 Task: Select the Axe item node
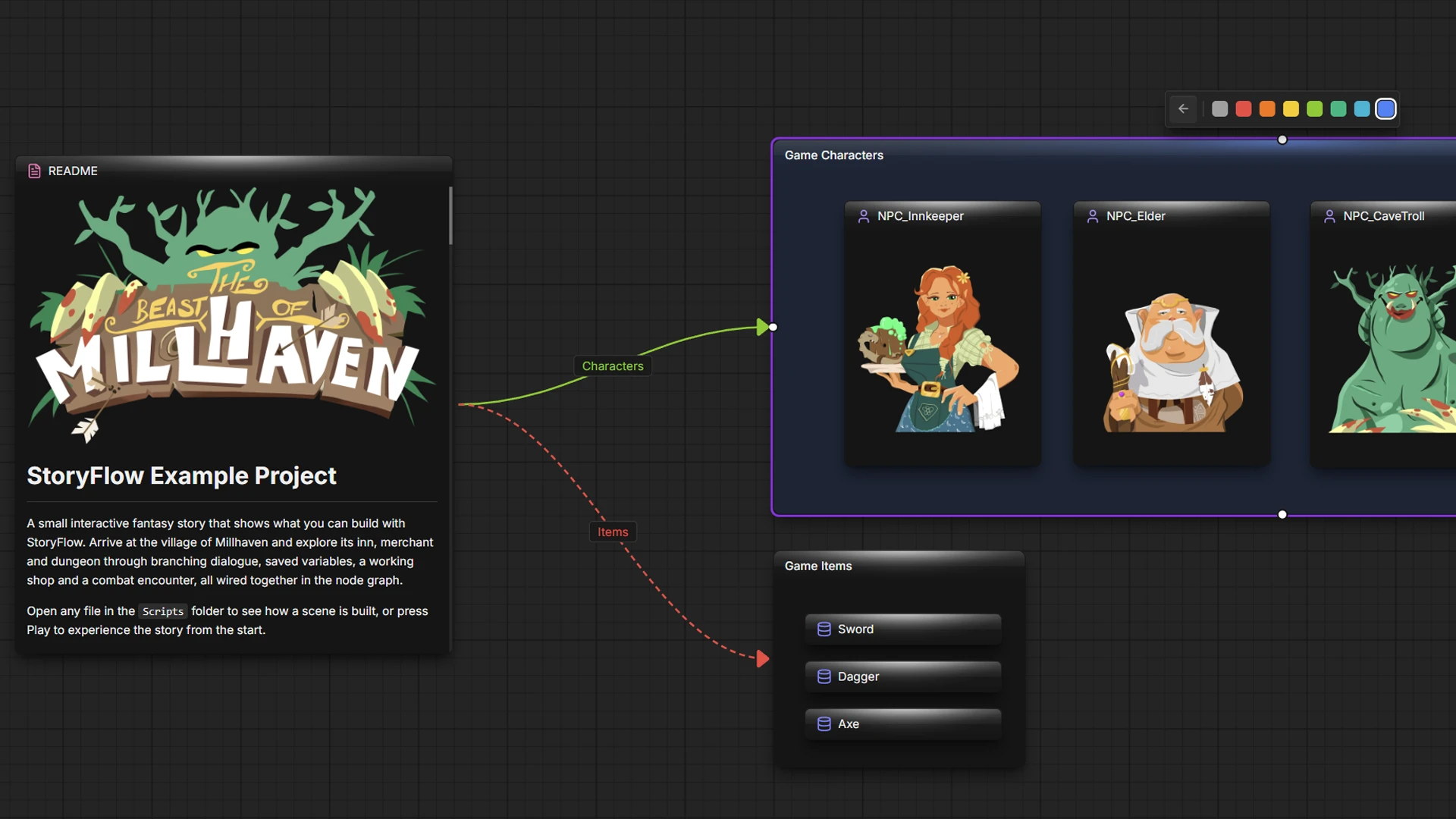(x=903, y=725)
